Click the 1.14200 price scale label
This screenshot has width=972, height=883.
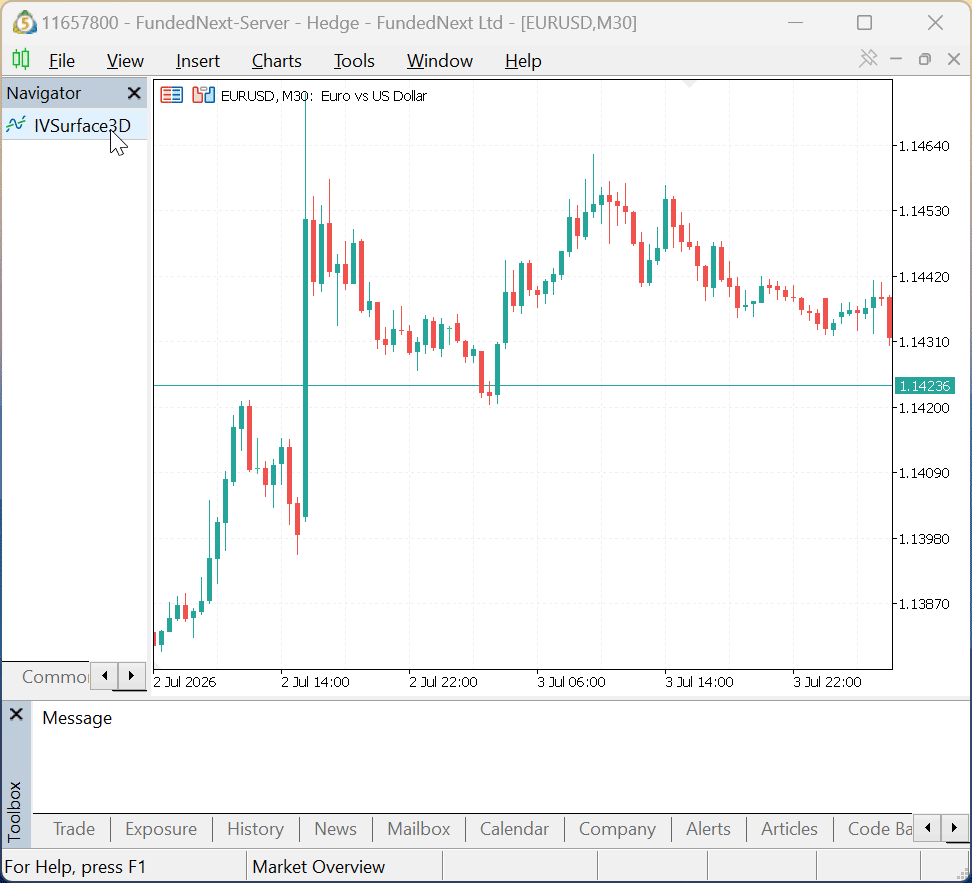point(924,408)
